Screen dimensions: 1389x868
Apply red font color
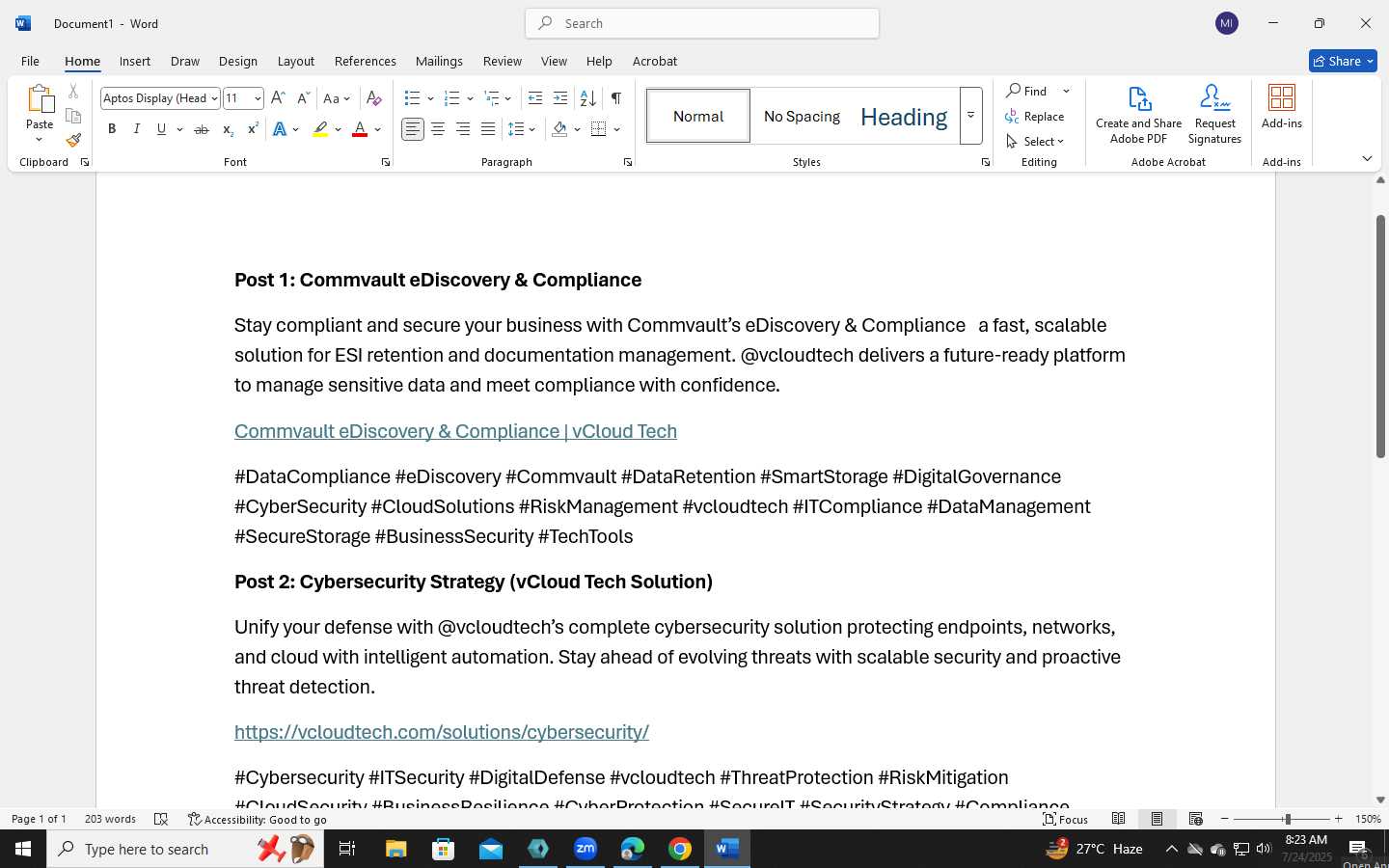[360, 129]
